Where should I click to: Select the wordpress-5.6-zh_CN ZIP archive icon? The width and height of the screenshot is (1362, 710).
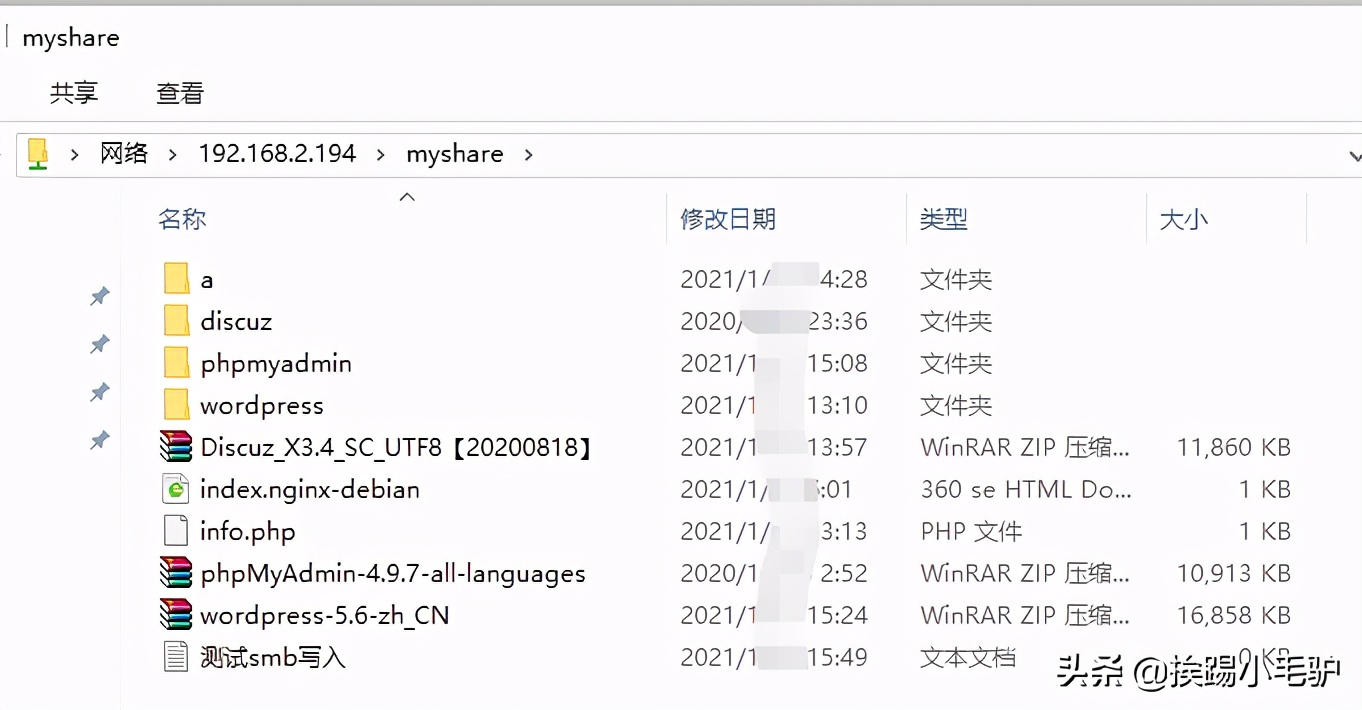tap(176, 615)
